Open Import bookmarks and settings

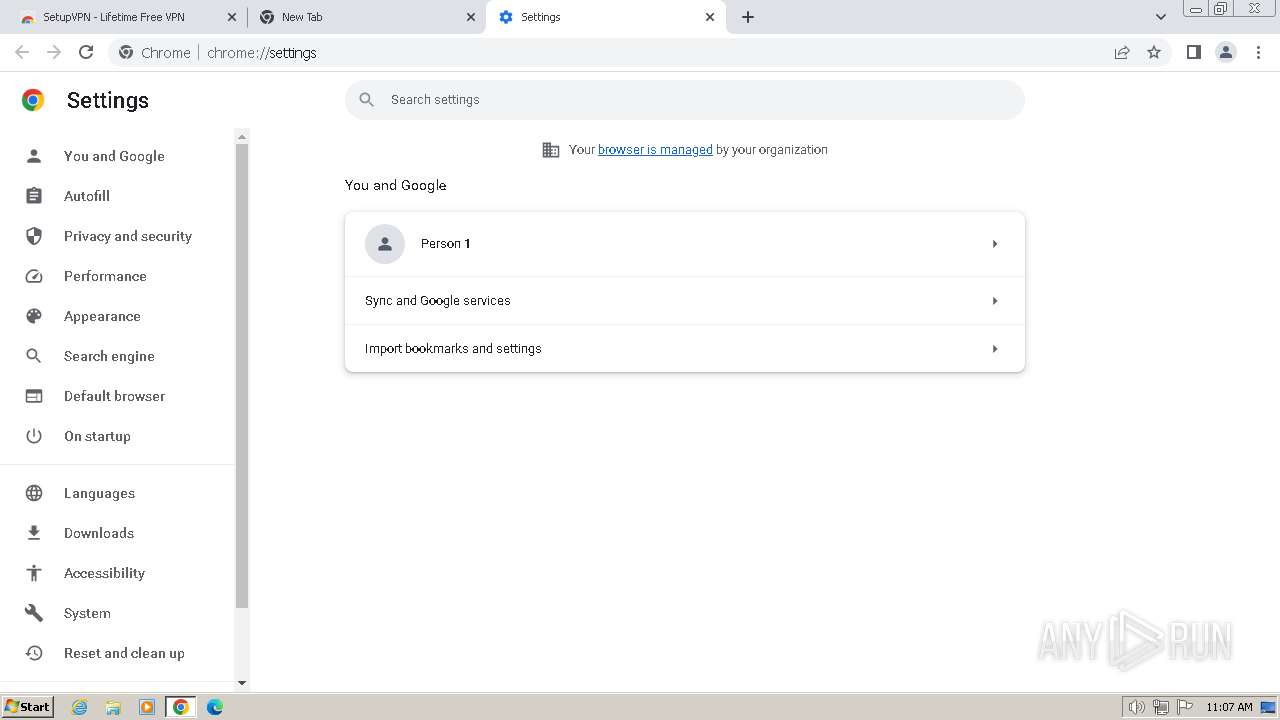pyautogui.click(x=685, y=349)
